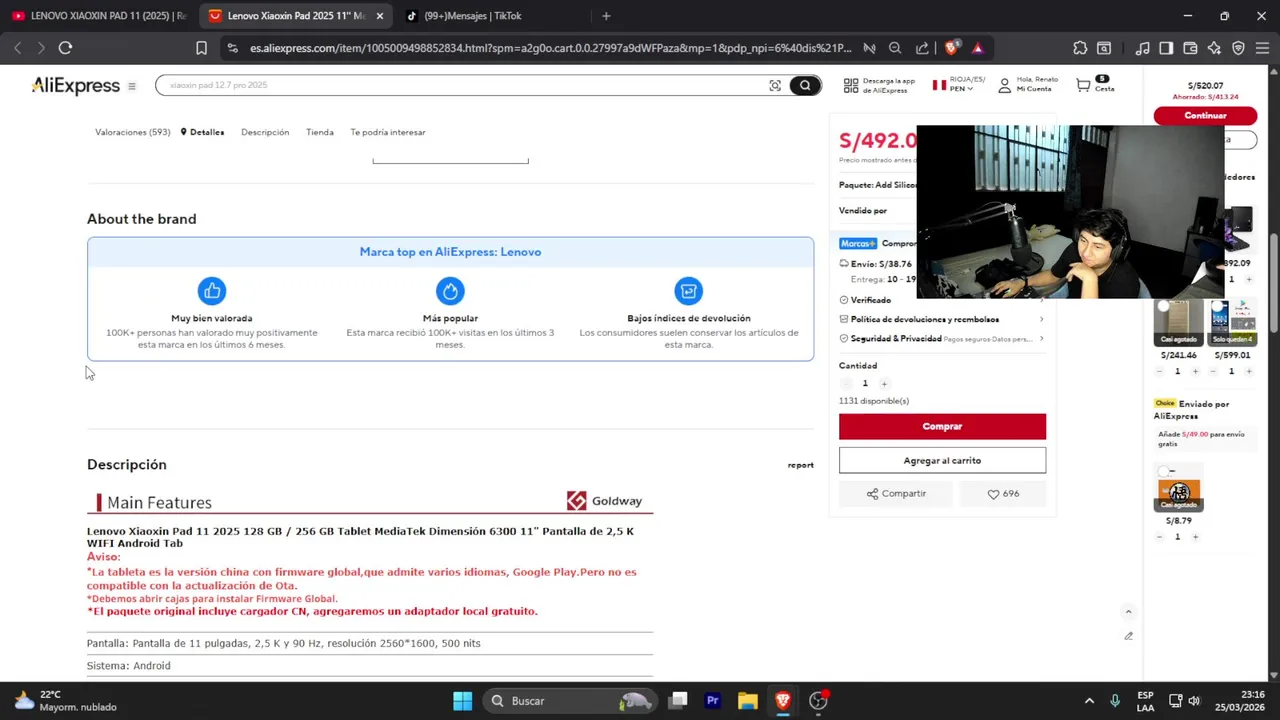The height and width of the screenshot is (720, 1280).
Task: Select checkbox on S/8.79 cart item
Action: coord(1165,471)
